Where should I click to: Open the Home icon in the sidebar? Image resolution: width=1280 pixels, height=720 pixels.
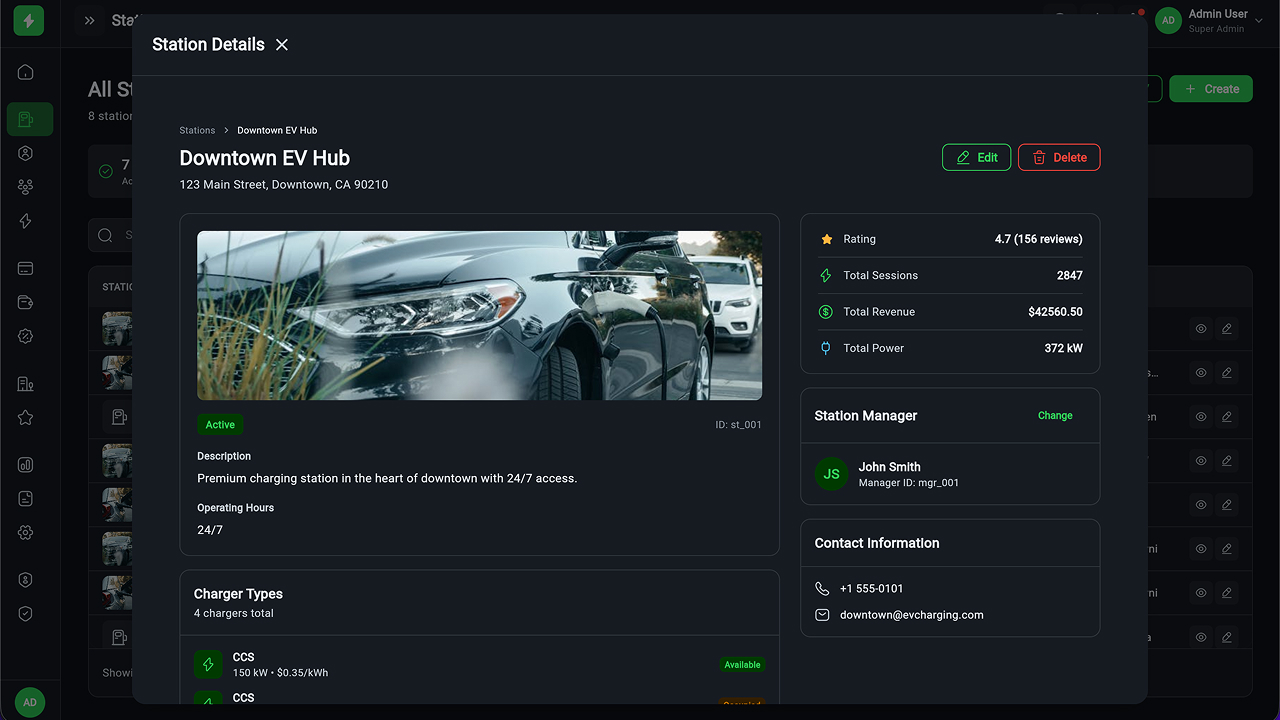tap(26, 72)
